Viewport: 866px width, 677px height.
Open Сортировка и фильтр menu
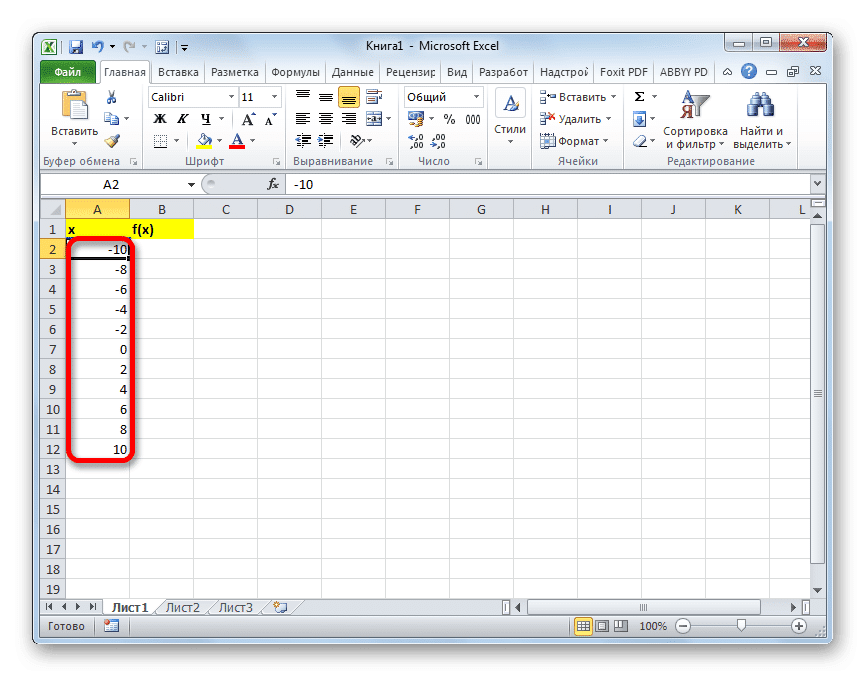tap(695, 120)
